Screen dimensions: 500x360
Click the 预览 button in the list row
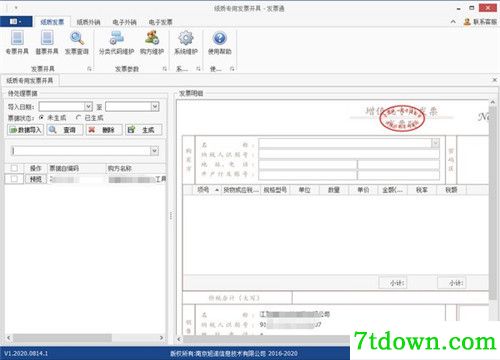(x=36, y=179)
